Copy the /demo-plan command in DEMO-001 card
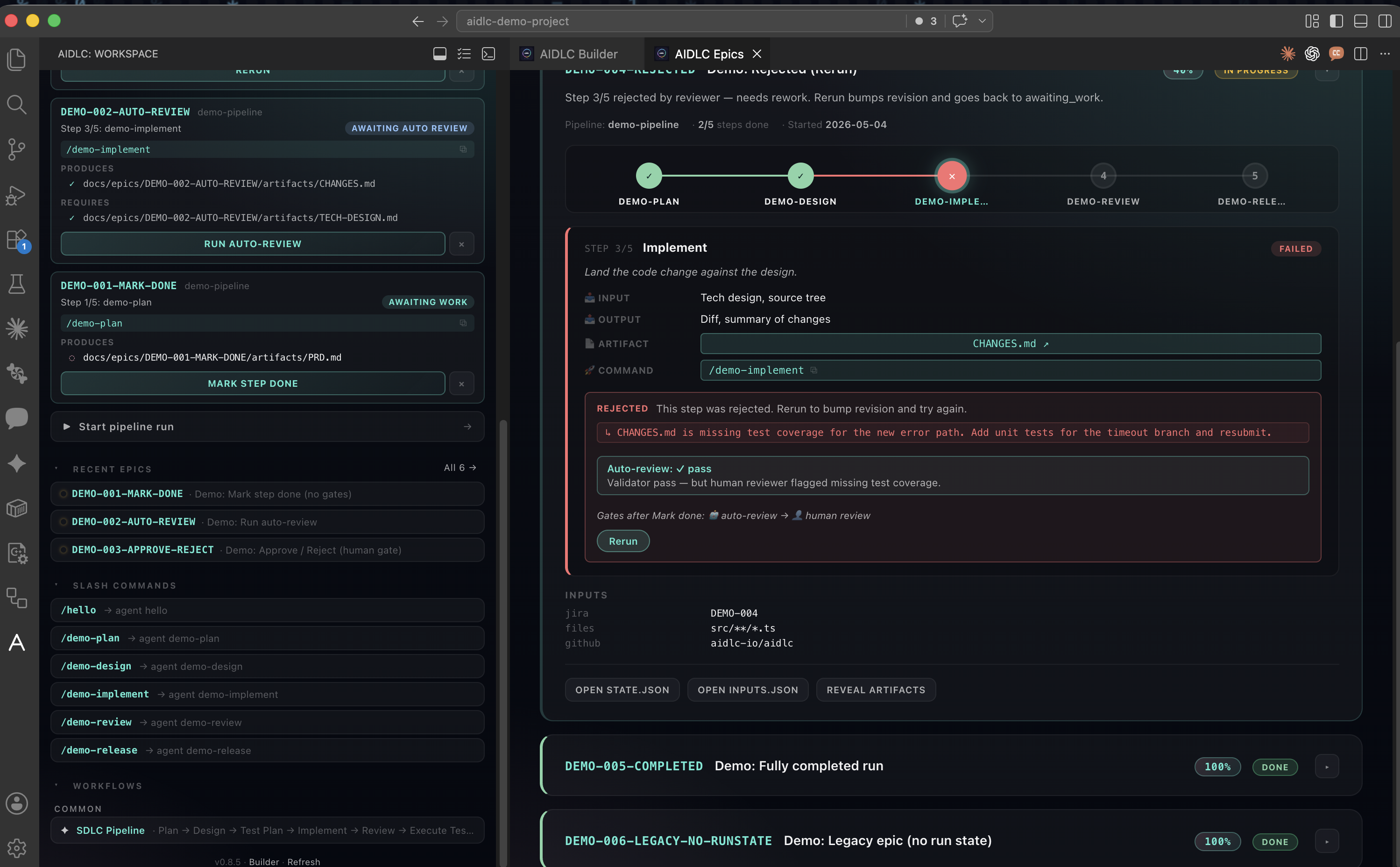The image size is (1400, 867). (x=463, y=323)
